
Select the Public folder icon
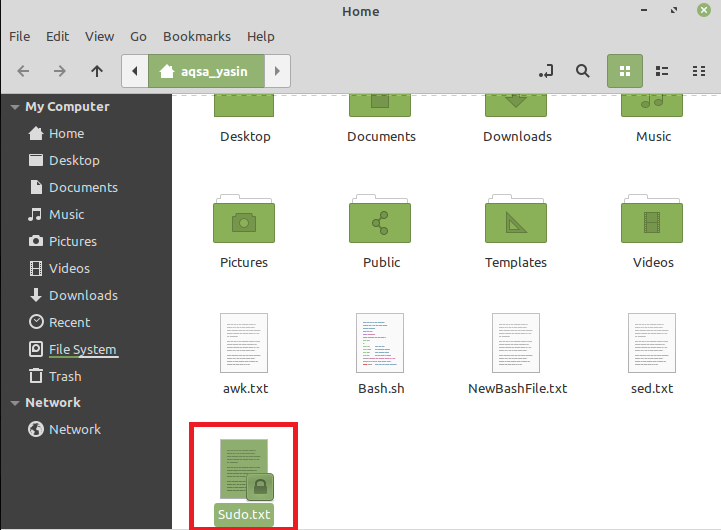pyautogui.click(x=380, y=219)
